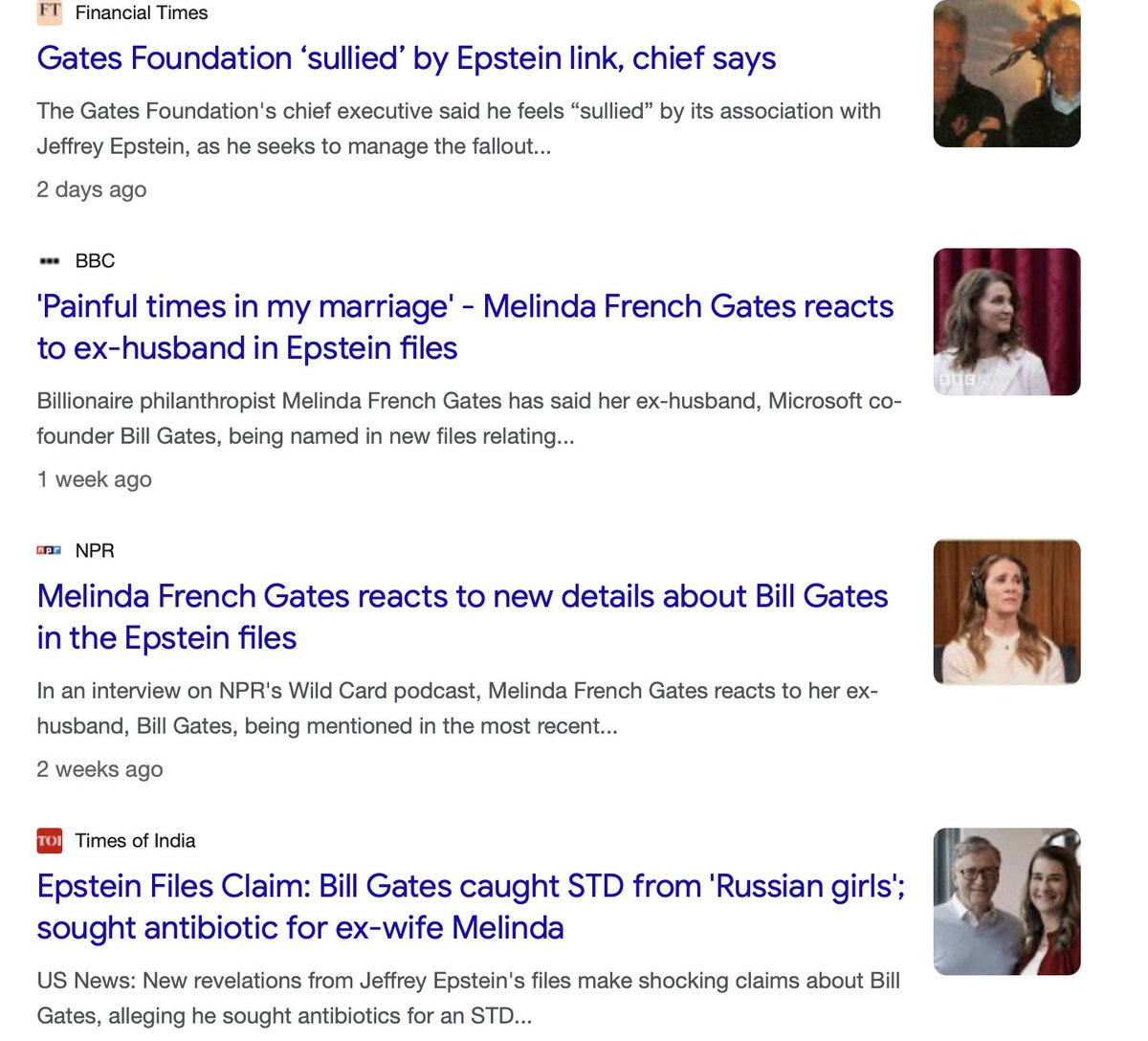
Task: Click the Financial Times article thumbnail
Action: tap(1006, 74)
